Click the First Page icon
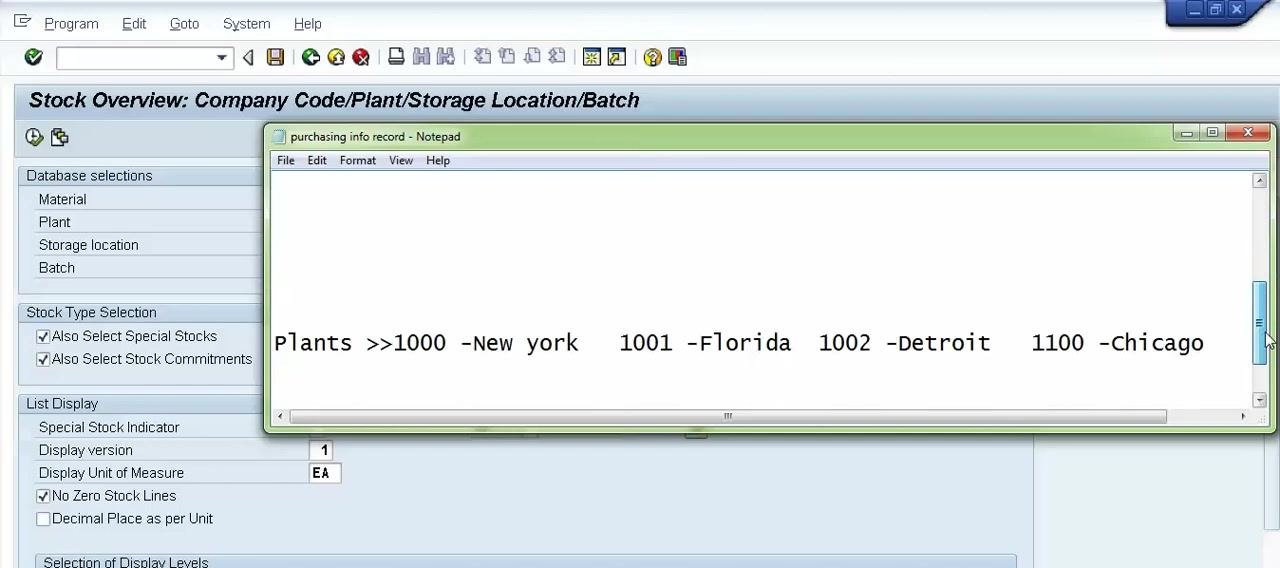1280x568 pixels. tap(482, 57)
